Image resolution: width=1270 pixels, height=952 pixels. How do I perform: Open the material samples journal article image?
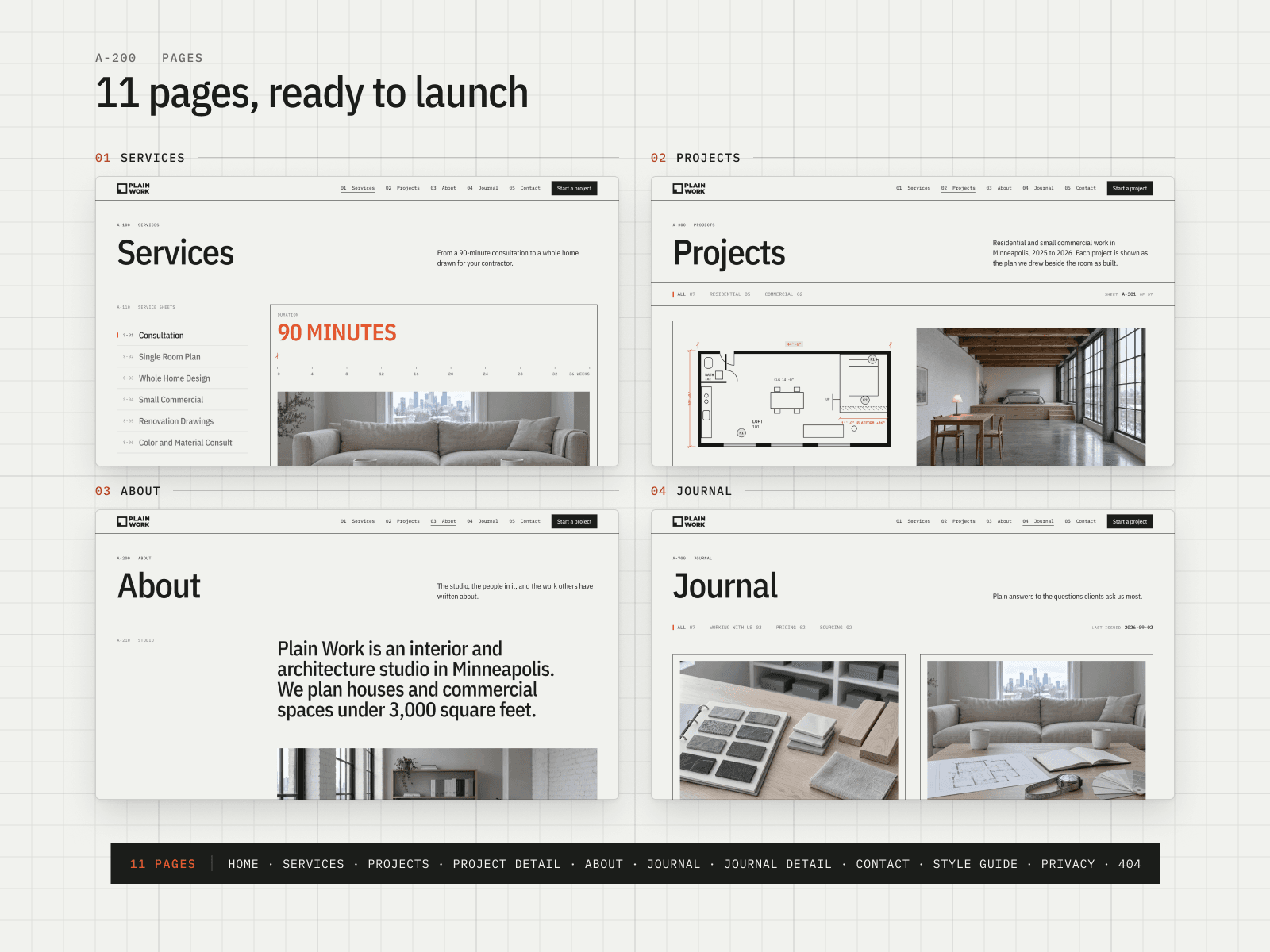pyautogui.click(x=789, y=730)
